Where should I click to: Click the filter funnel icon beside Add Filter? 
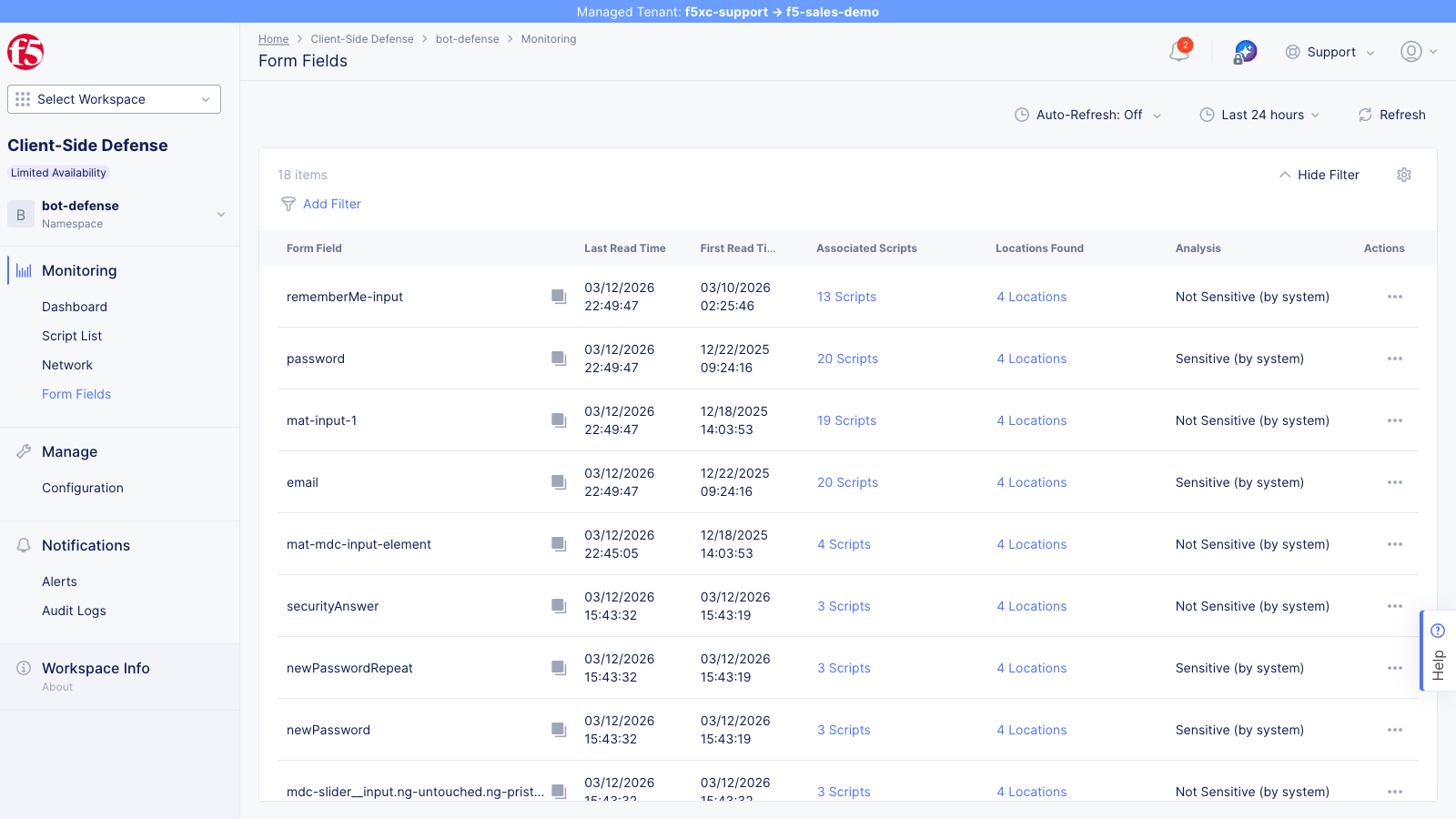(x=288, y=204)
